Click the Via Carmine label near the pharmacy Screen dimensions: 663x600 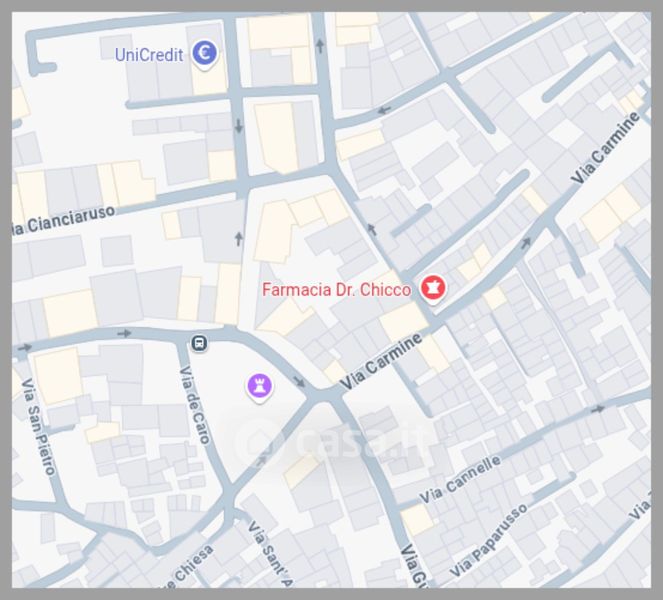point(381,362)
